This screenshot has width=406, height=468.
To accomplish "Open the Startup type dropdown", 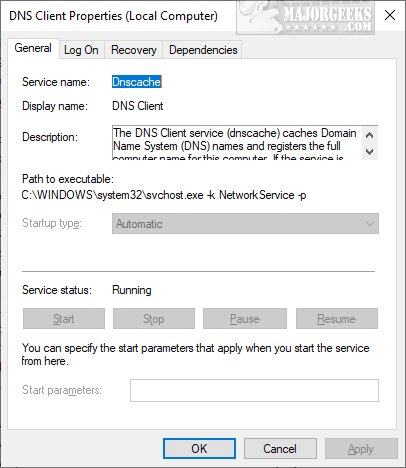I will (x=245, y=224).
